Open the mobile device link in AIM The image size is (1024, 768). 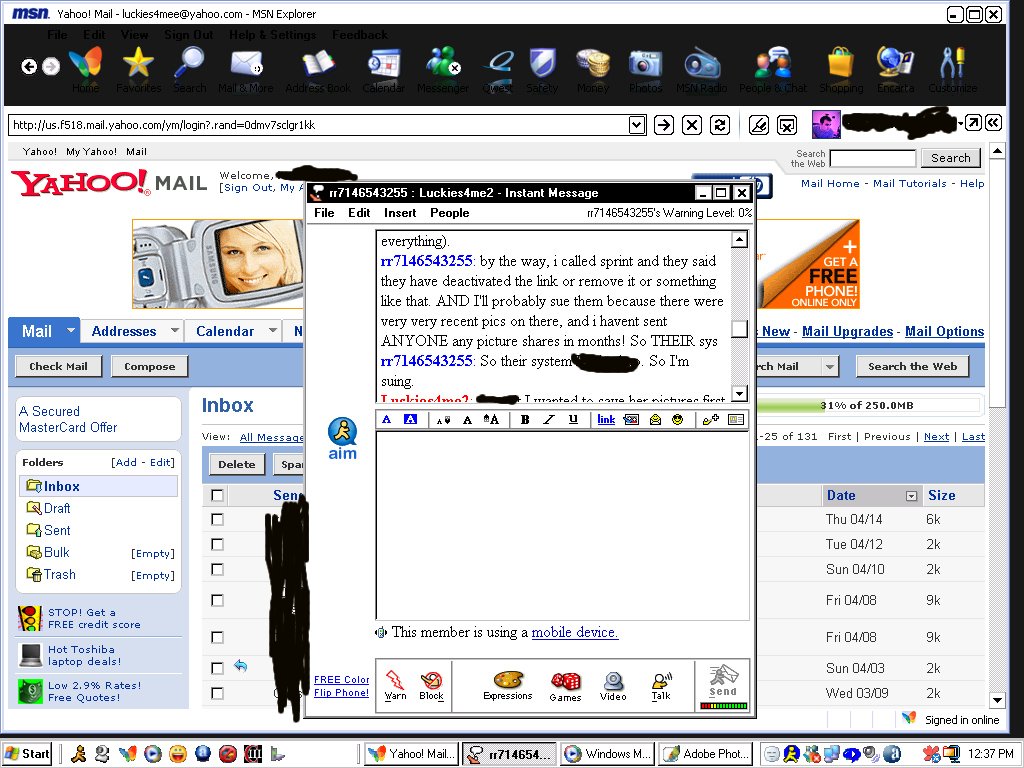tap(575, 632)
